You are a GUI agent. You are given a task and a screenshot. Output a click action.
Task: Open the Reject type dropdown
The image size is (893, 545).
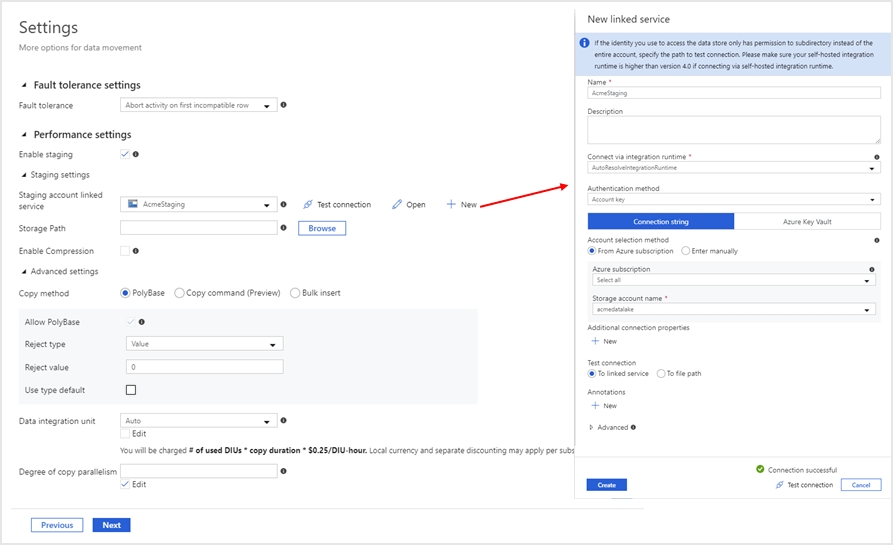pos(204,344)
